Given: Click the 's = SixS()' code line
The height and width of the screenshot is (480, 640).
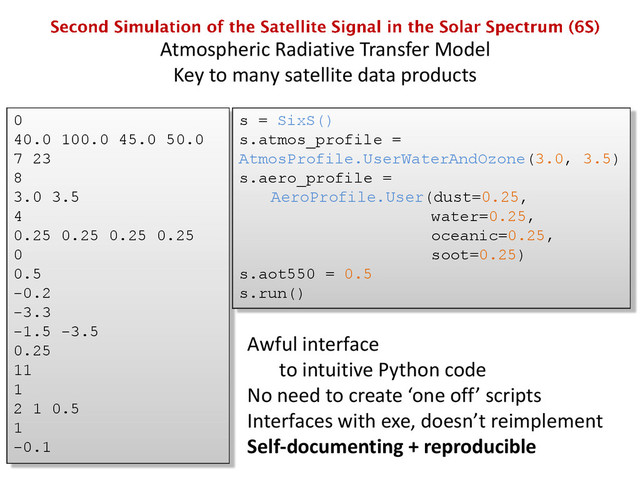Looking at the screenshot, I should pyautogui.click(x=286, y=121).
